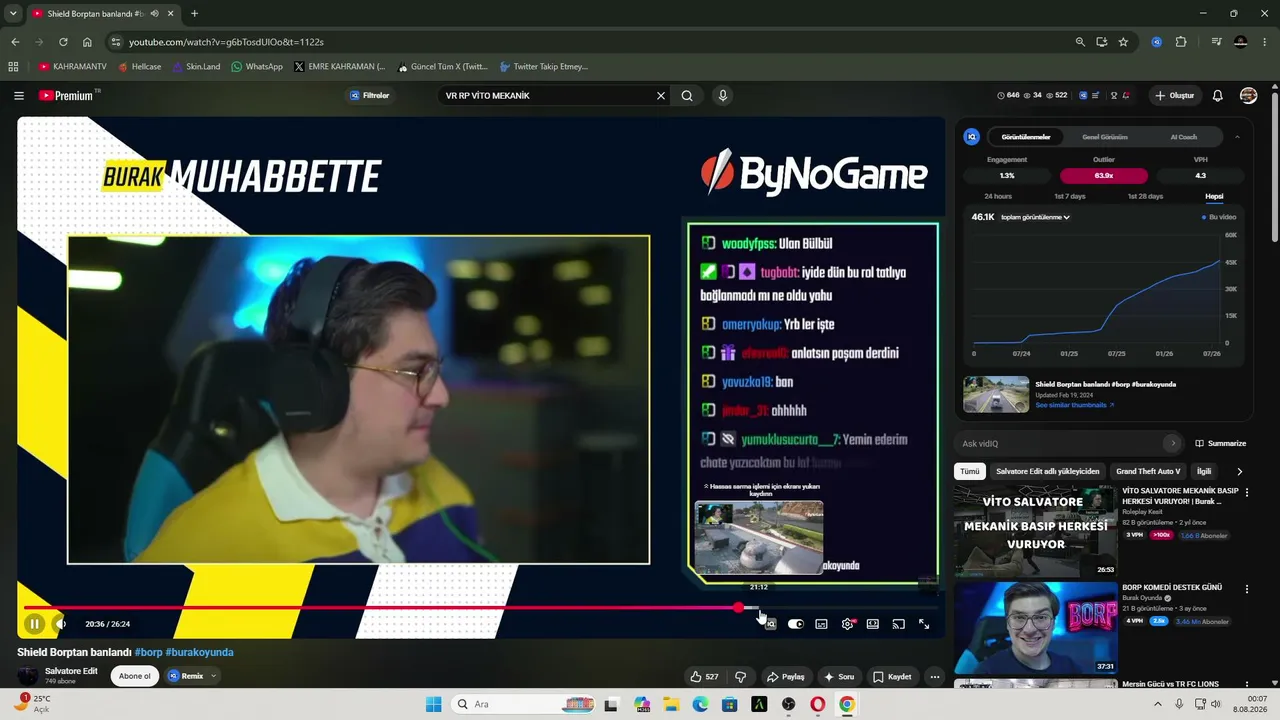Open the WhatsApp bookmark

(x=257, y=67)
